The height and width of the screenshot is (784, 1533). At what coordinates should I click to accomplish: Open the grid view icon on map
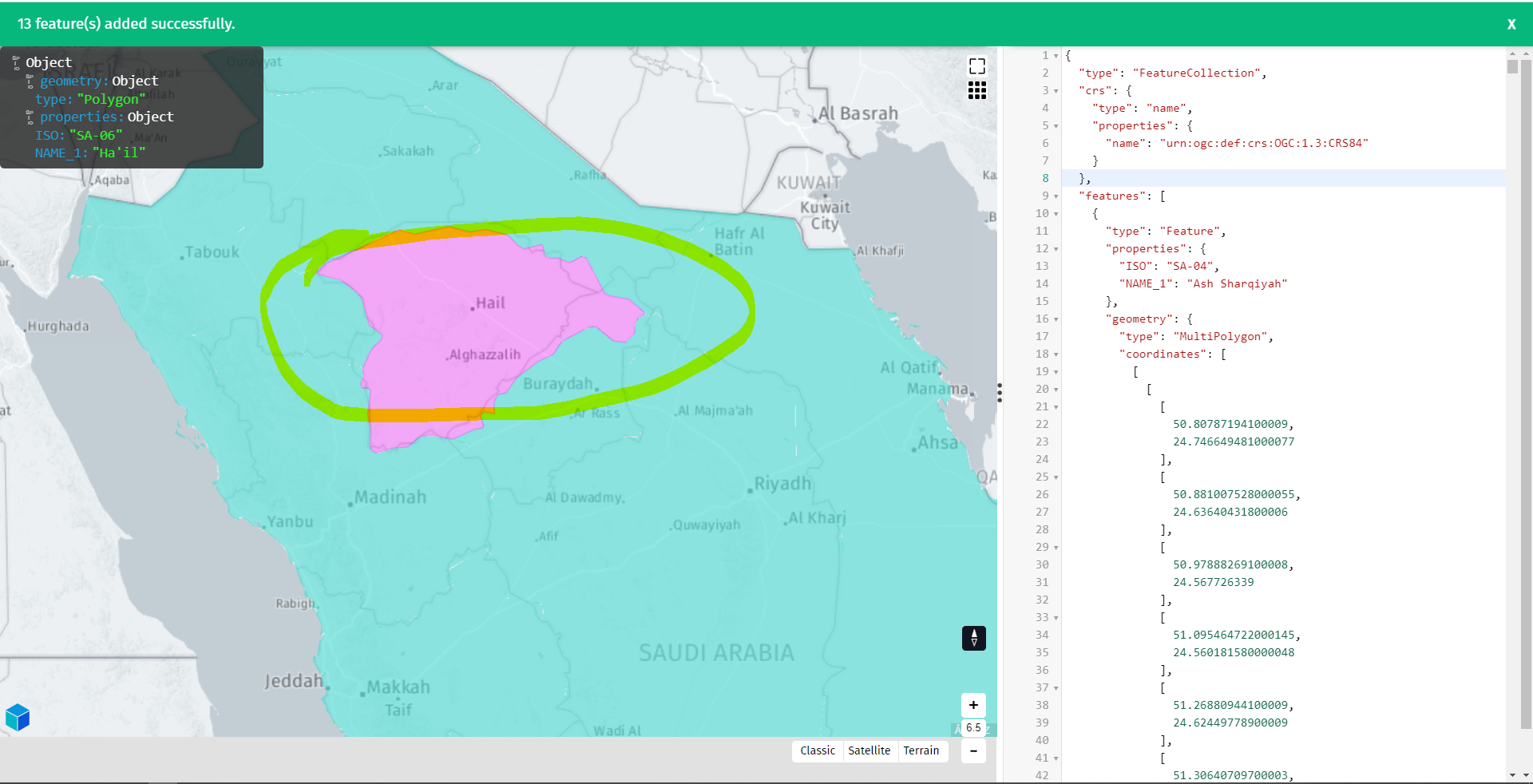(x=977, y=91)
